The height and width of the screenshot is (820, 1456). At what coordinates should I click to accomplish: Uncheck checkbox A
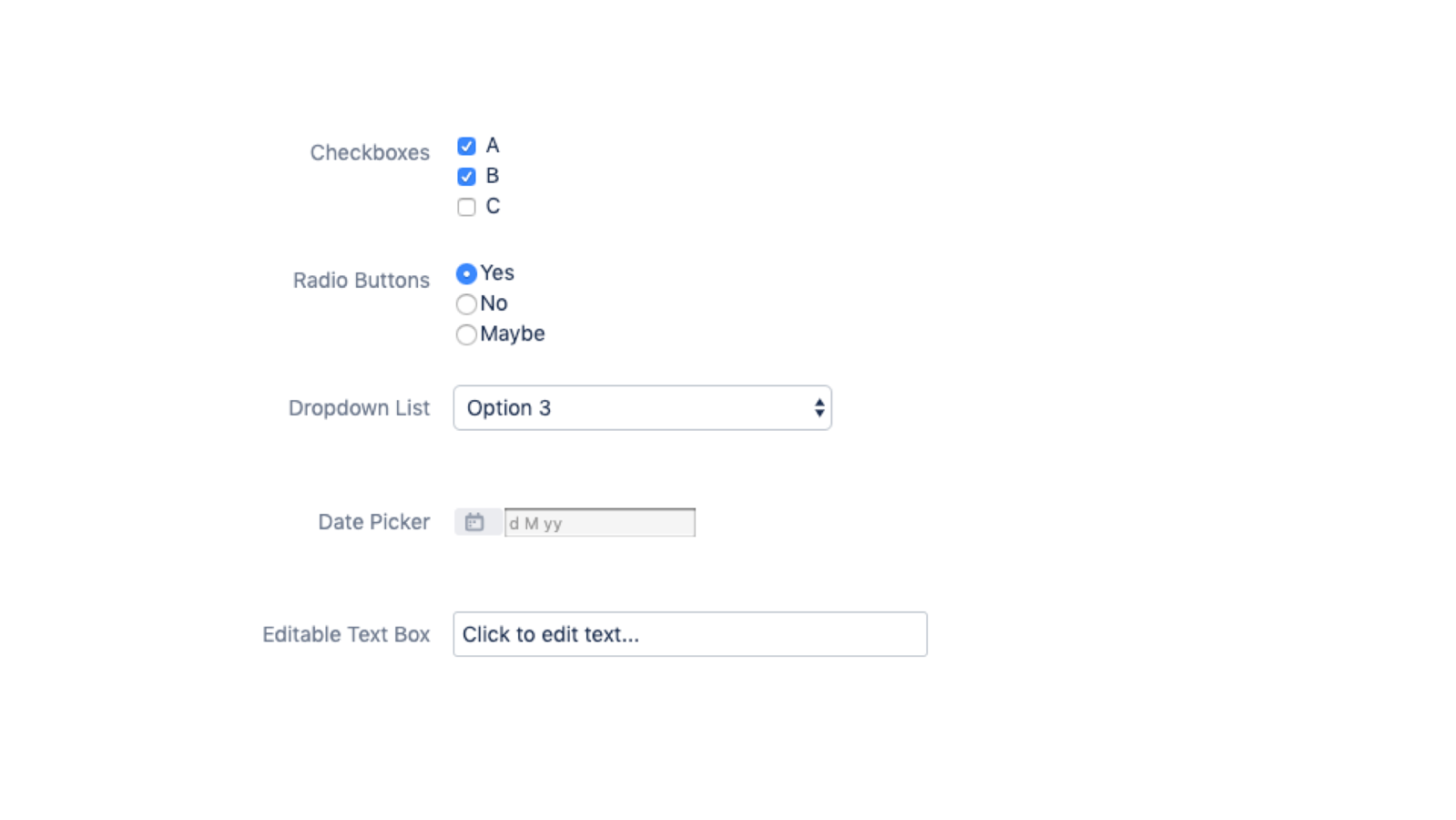[x=466, y=147]
